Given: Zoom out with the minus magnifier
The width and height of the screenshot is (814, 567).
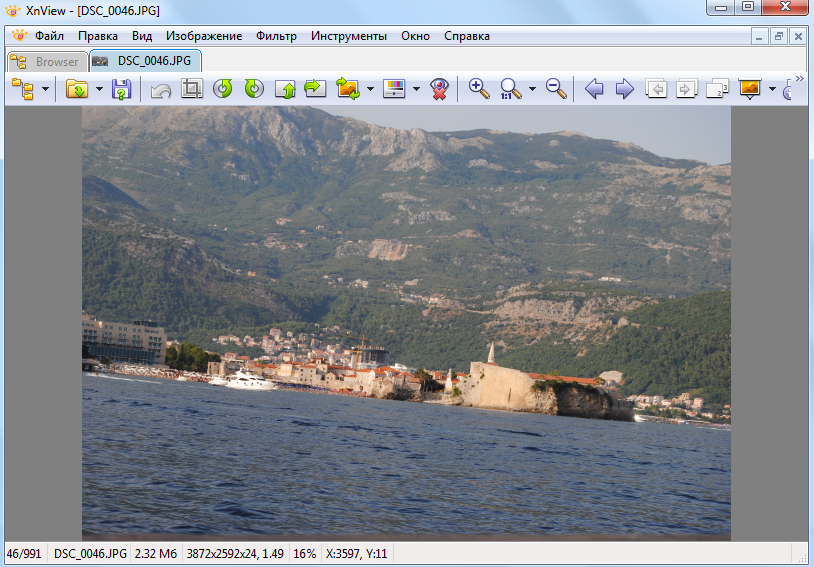Looking at the screenshot, I should coord(556,89).
